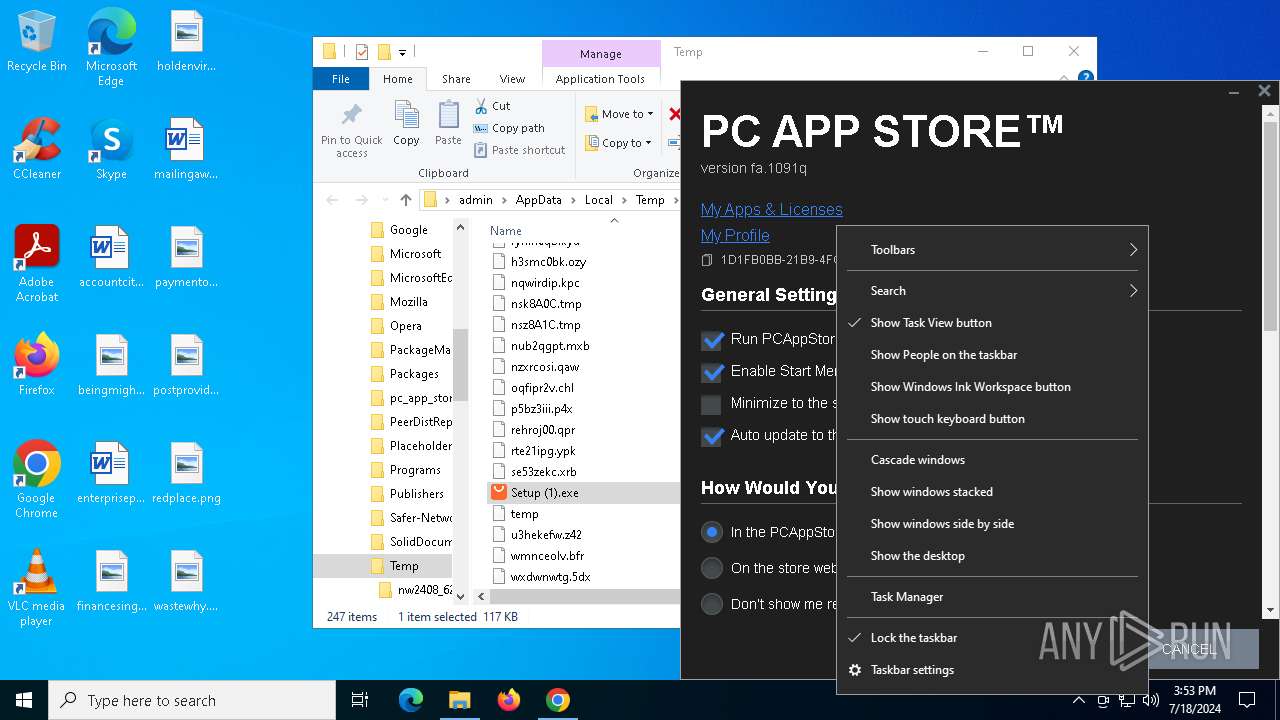Toggle the Auto update checkbox
This screenshot has height=720, width=1280.
[712, 436]
